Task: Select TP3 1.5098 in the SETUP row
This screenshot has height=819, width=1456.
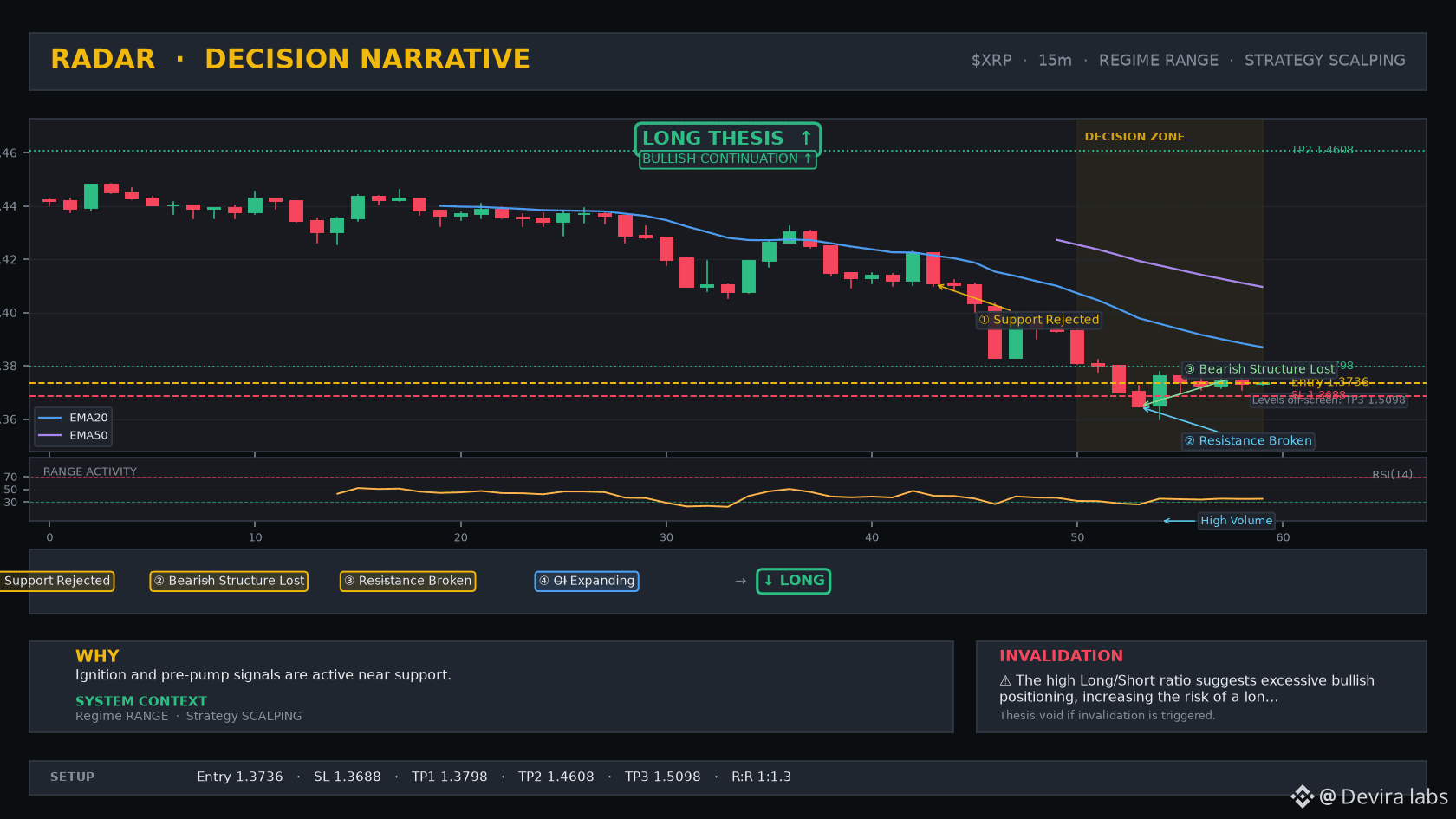Action: click(x=663, y=777)
